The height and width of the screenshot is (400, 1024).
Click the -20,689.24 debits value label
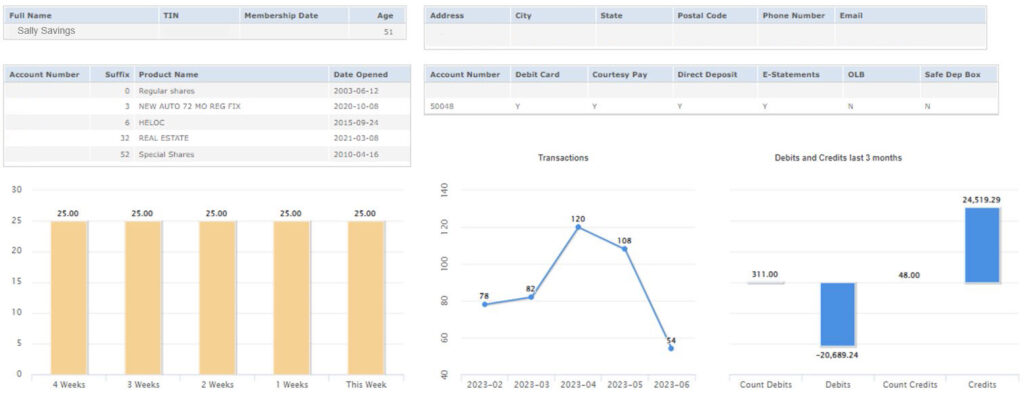point(838,354)
